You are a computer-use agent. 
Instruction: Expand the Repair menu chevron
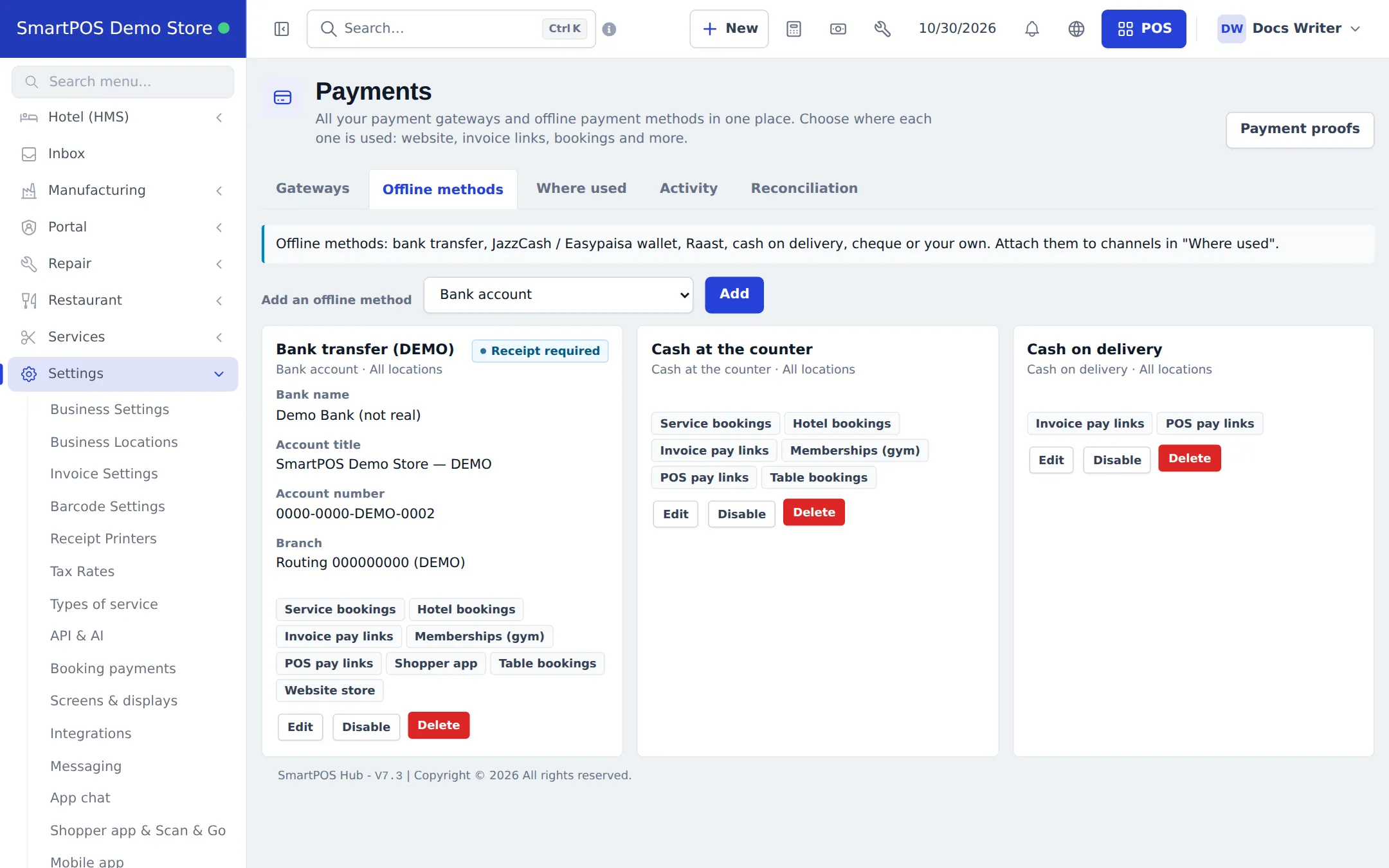[219, 264]
